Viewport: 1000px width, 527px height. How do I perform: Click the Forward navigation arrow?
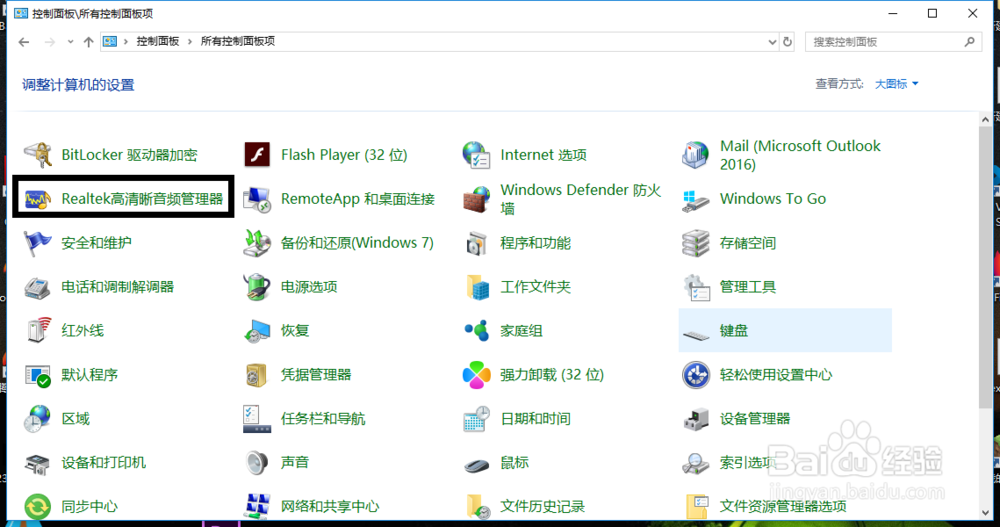click(x=50, y=41)
